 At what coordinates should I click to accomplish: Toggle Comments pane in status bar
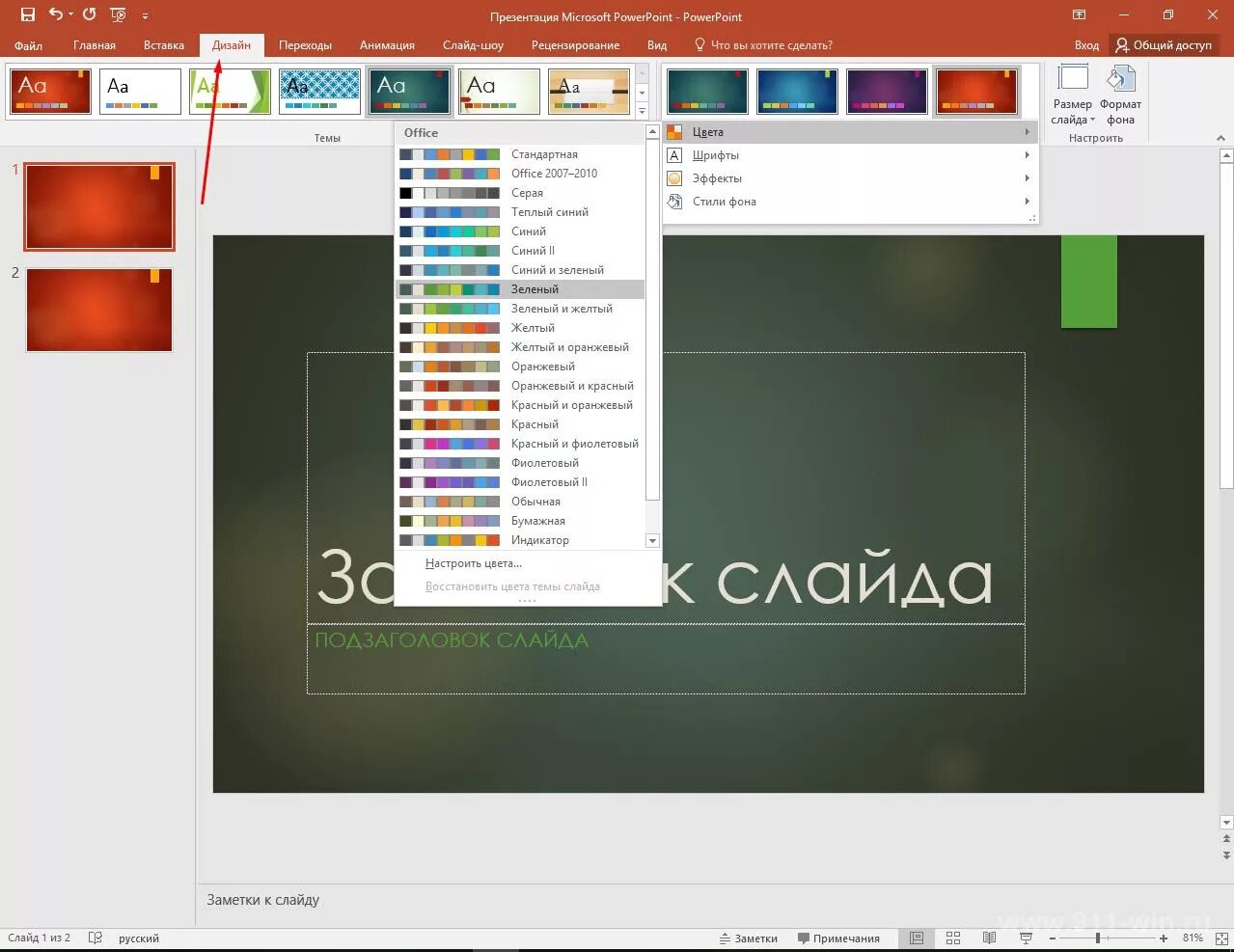click(x=839, y=938)
